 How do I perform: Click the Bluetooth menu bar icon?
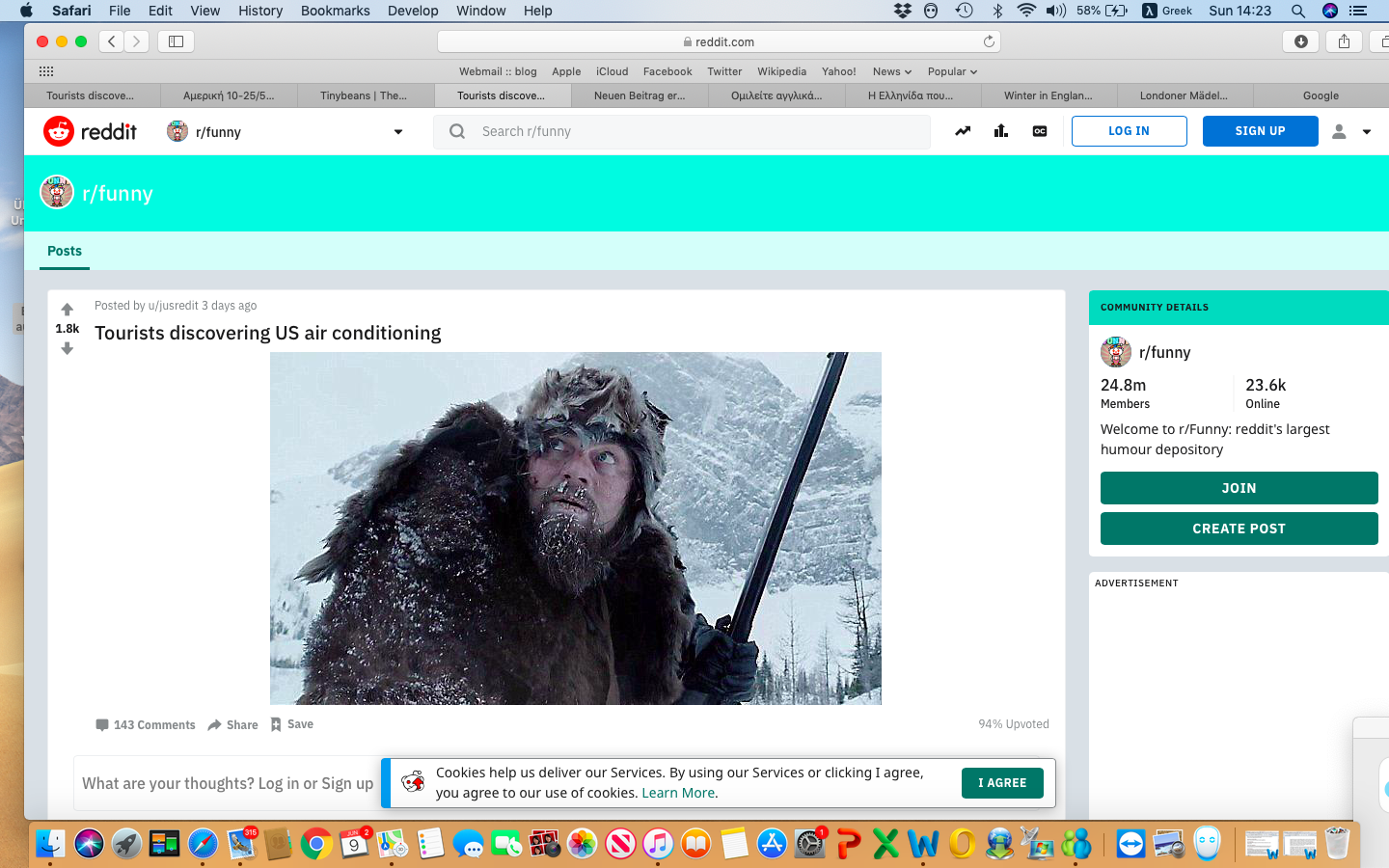click(997, 11)
